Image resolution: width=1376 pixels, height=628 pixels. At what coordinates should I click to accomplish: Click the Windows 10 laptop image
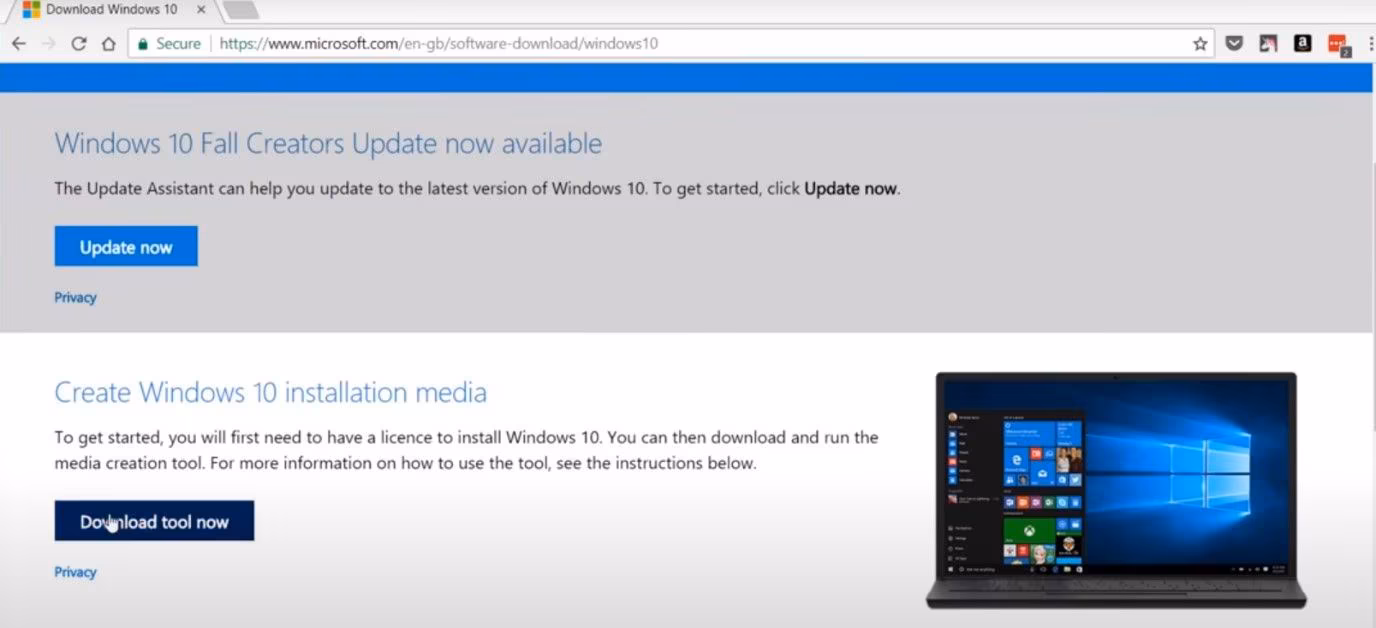coord(1116,490)
